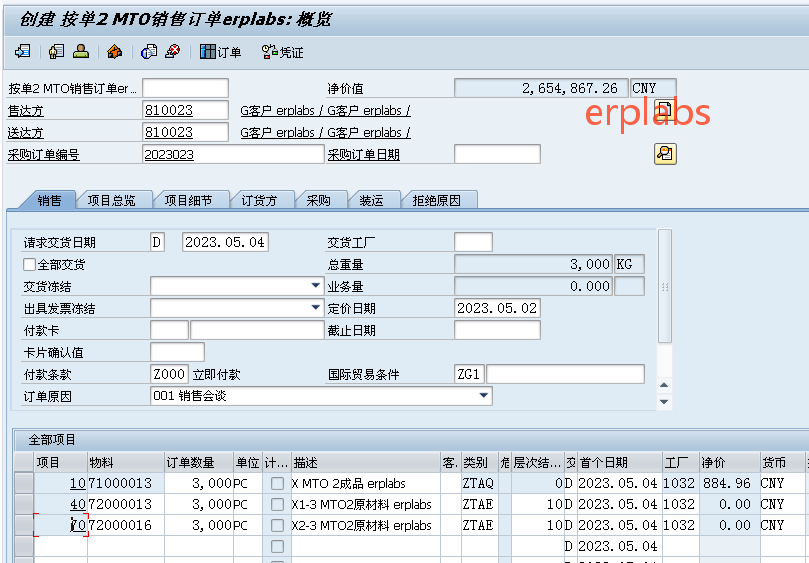The height and width of the screenshot is (563, 809).
Task: Click the 物料 column header
Action: (x=125, y=462)
